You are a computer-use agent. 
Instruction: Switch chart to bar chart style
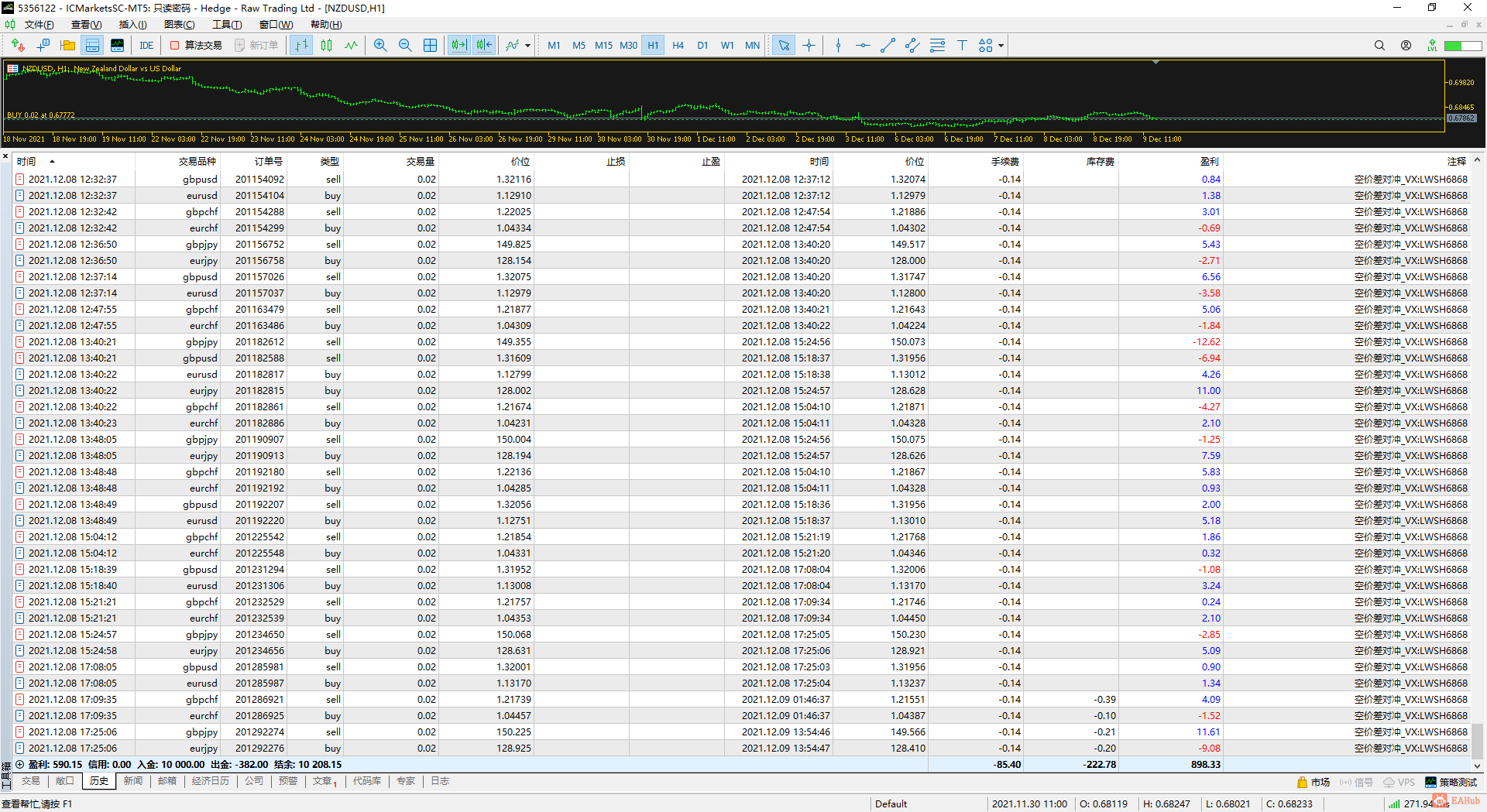point(301,46)
